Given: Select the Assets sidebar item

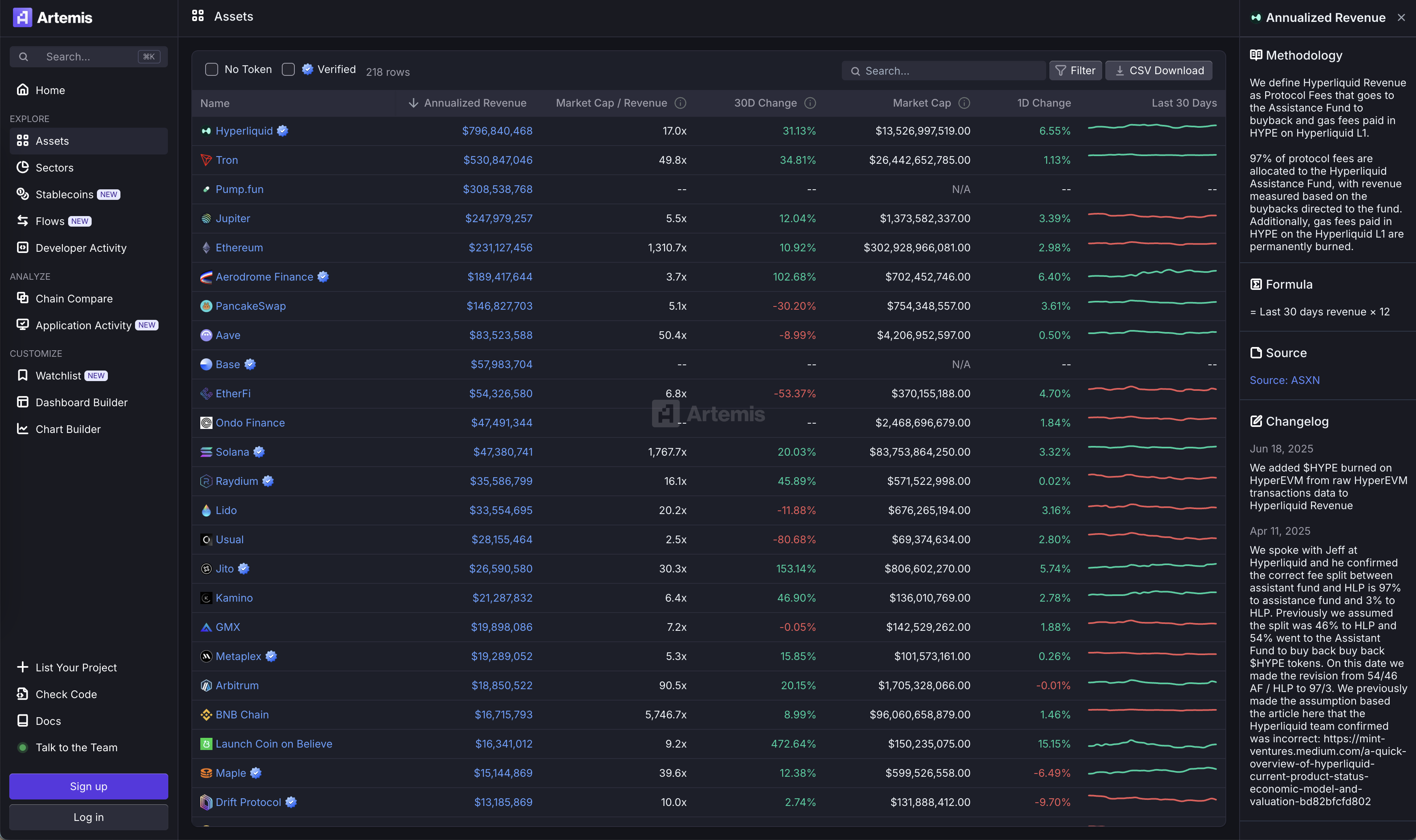Looking at the screenshot, I should (x=89, y=141).
